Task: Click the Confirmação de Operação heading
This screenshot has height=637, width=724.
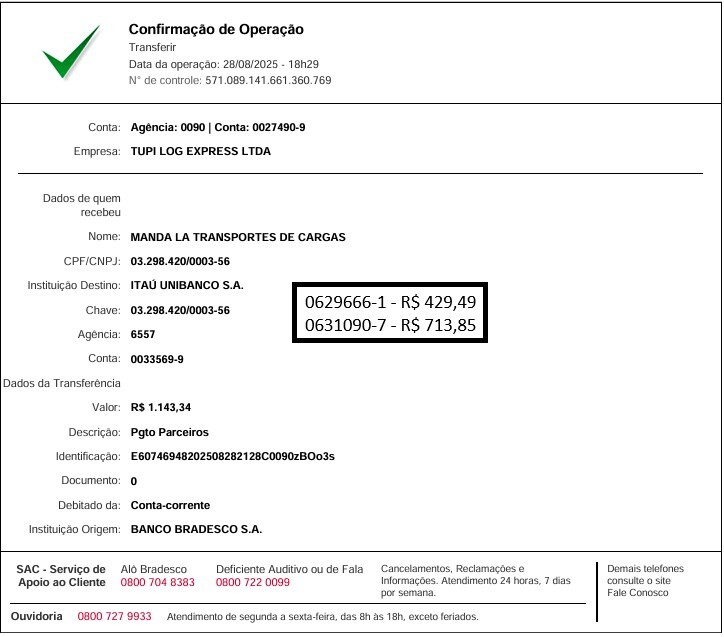Action: tap(216, 29)
